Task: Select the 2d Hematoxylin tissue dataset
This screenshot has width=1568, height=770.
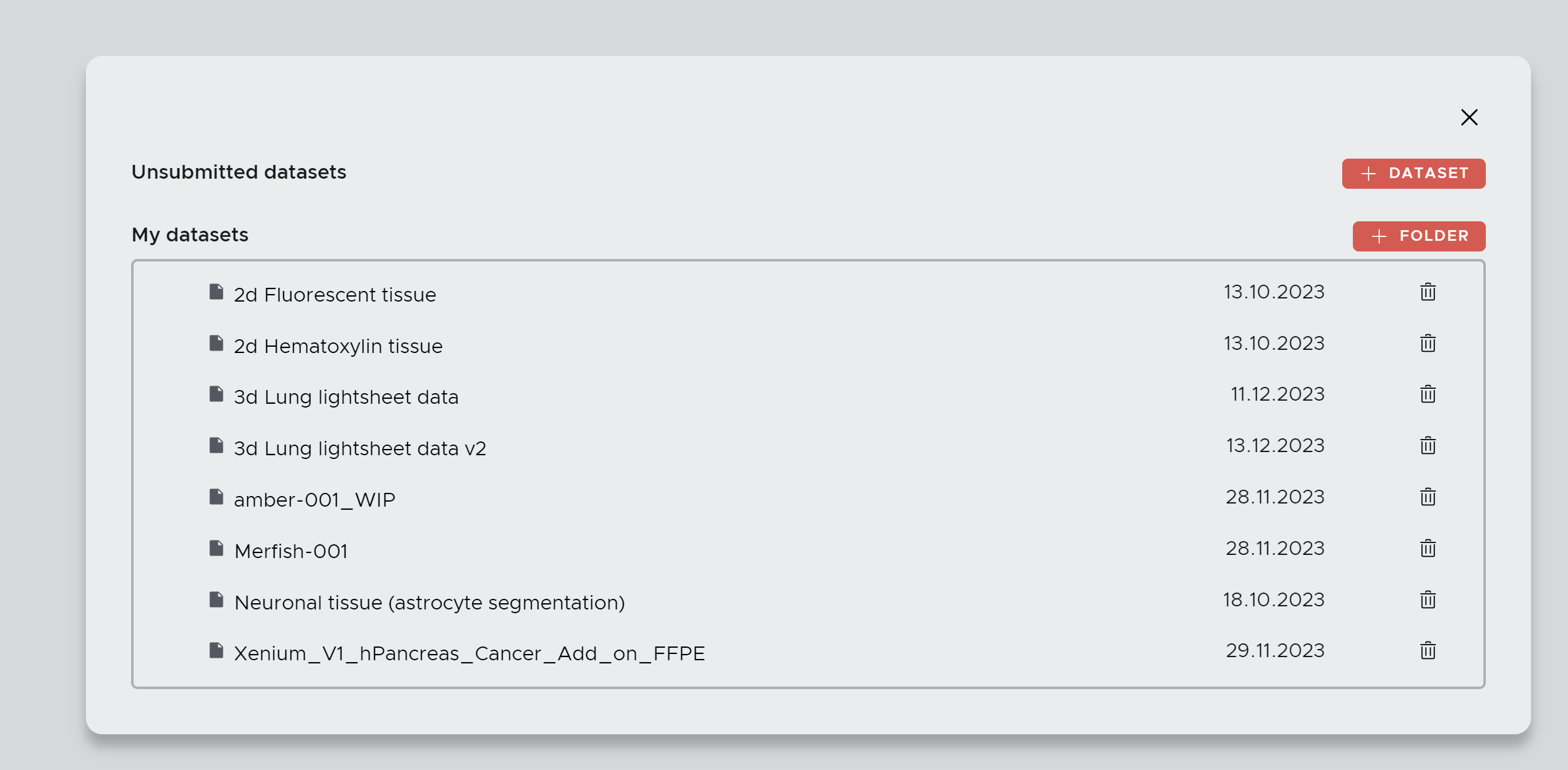Action: tap(337, 345)
